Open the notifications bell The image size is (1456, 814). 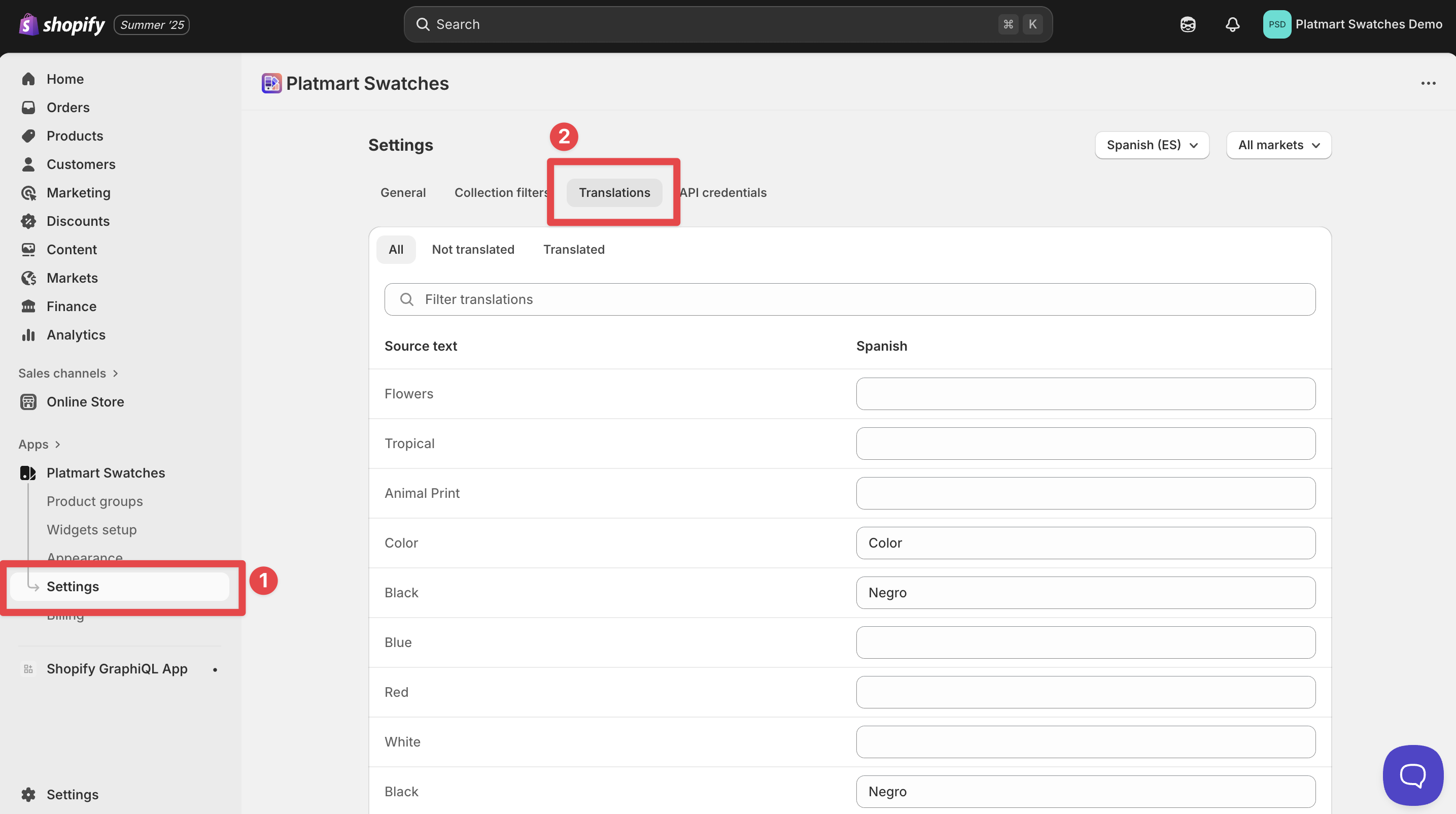click(1232, 24)
